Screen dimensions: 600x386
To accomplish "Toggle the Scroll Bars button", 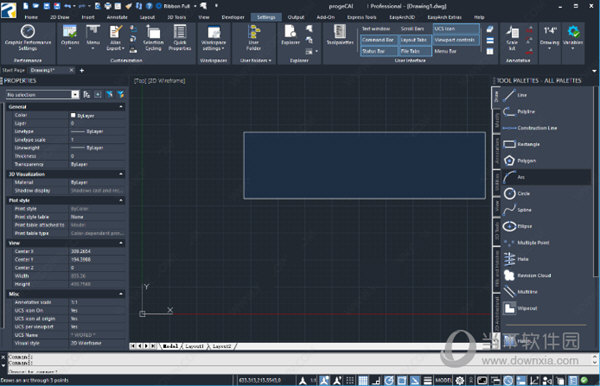I will pyautogui.click(x=412, y=29).
